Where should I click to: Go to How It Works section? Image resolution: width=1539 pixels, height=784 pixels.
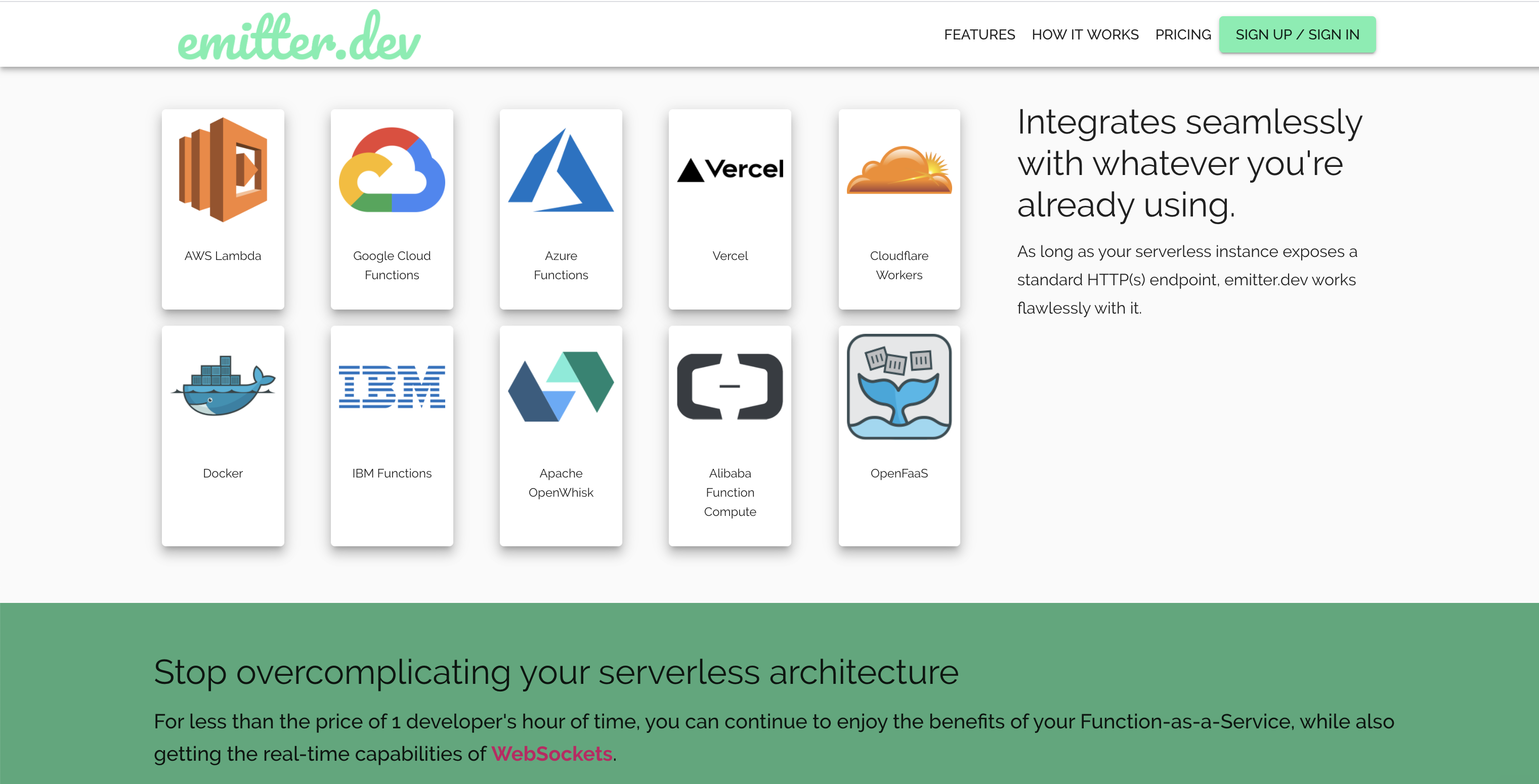1085,34
